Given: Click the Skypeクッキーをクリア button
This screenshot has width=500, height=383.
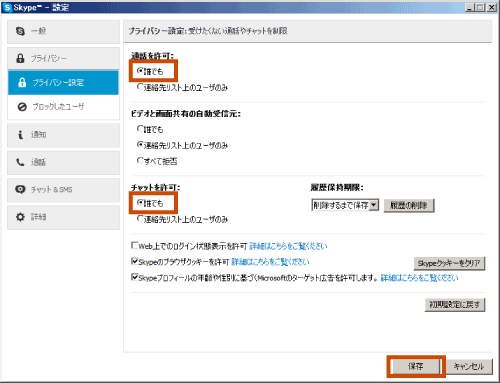Looking at the screenshot, I should click(x=449, y=263).
